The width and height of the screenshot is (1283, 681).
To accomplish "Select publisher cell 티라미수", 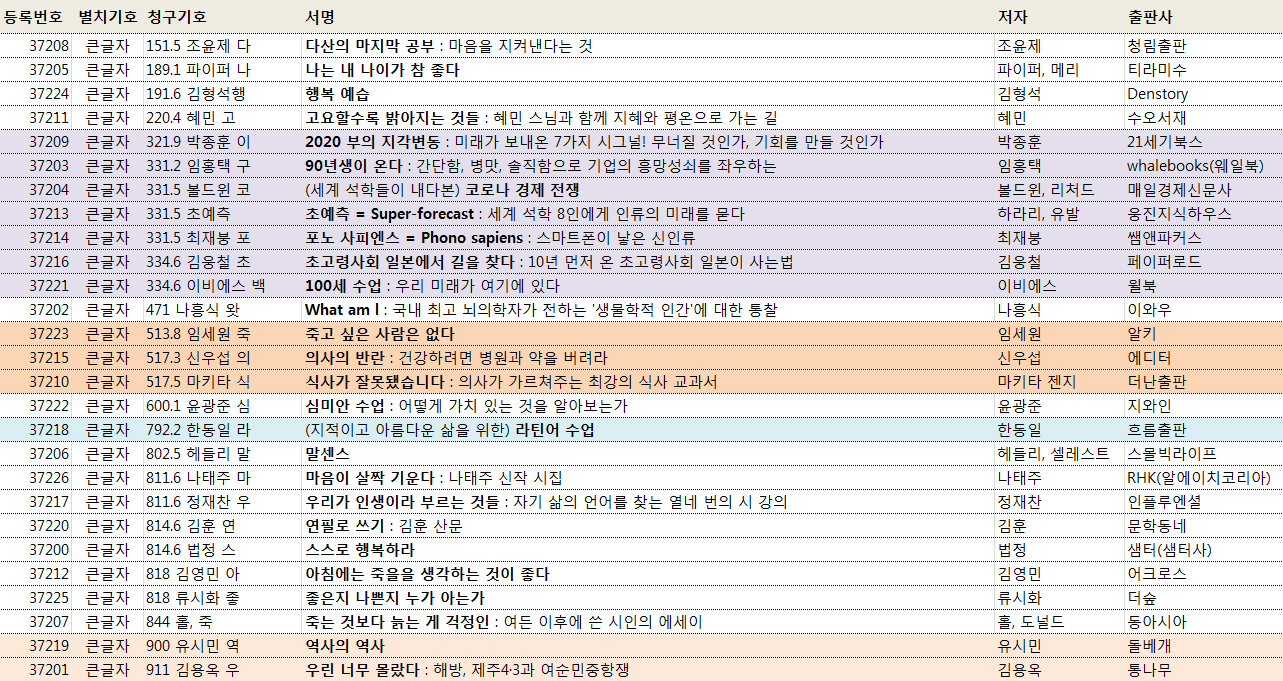I will [x=1156, y=70].
